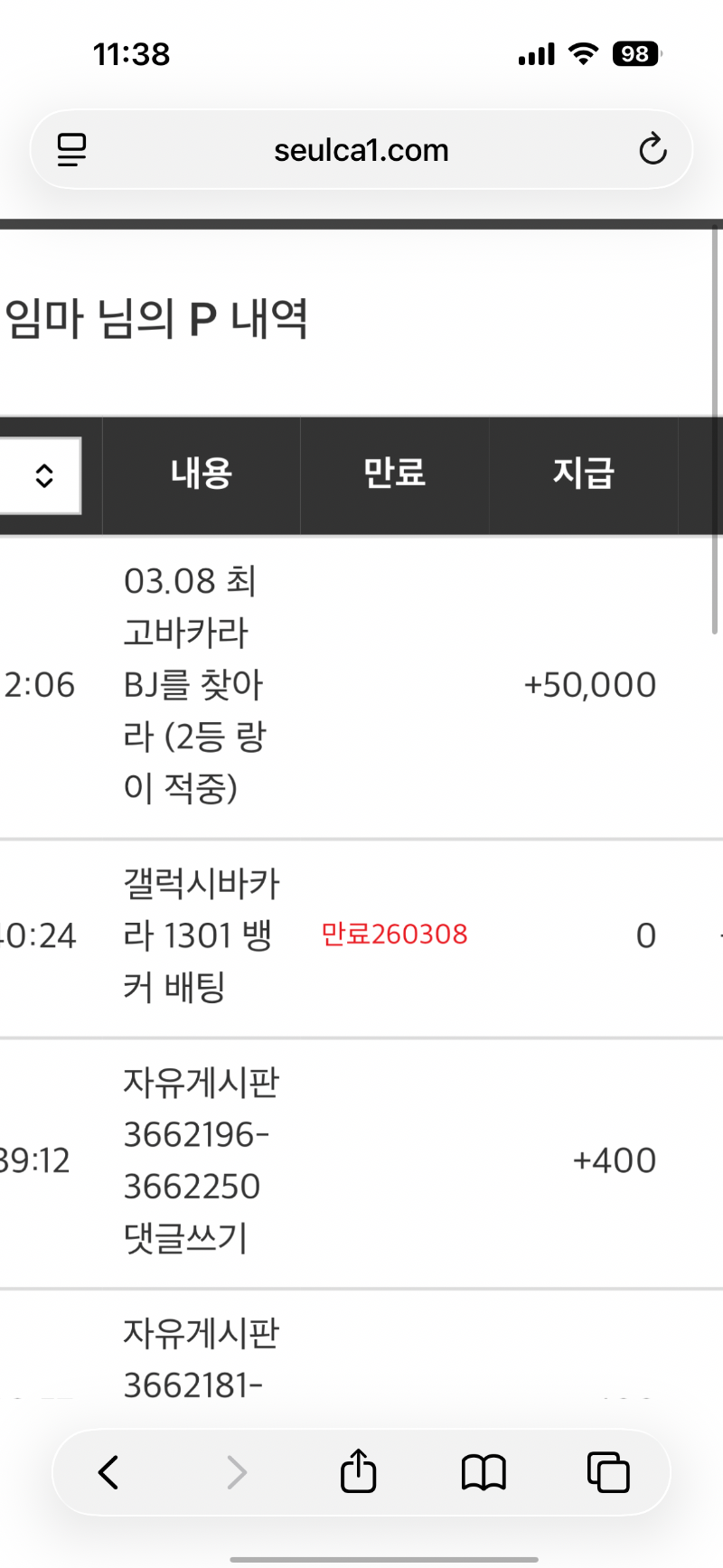Screen dimensions: 723x1568
Task: Select the 최고바카라 BJ를 찾아라 entry
Action: coord(194,684)
